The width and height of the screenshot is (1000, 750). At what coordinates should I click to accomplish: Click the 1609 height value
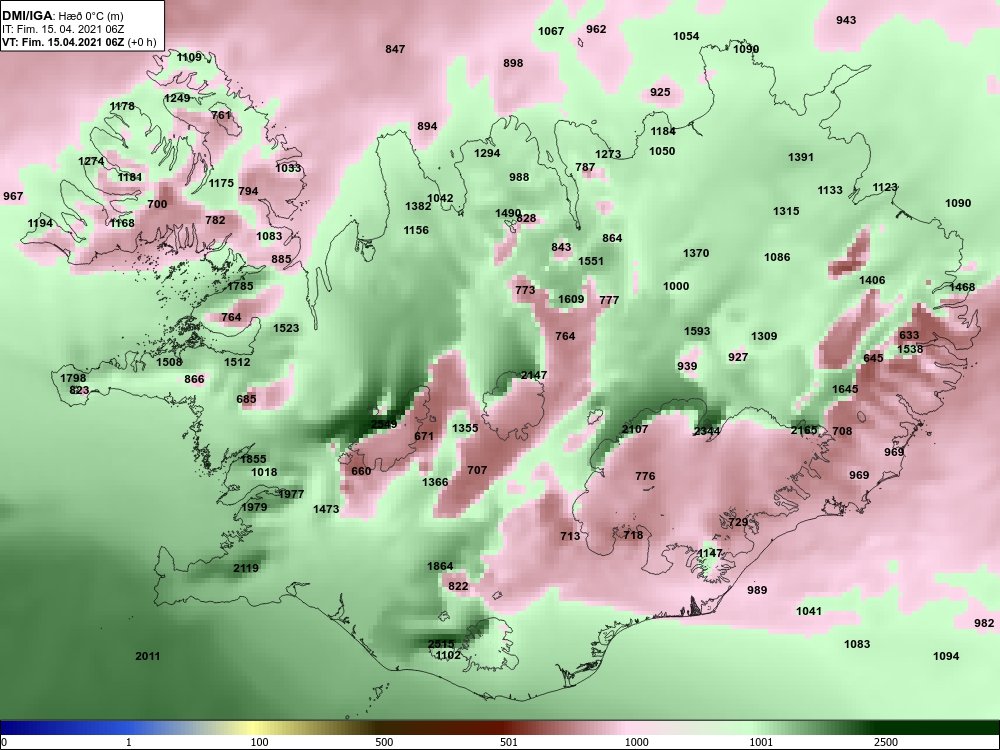[x=571, y=299]
